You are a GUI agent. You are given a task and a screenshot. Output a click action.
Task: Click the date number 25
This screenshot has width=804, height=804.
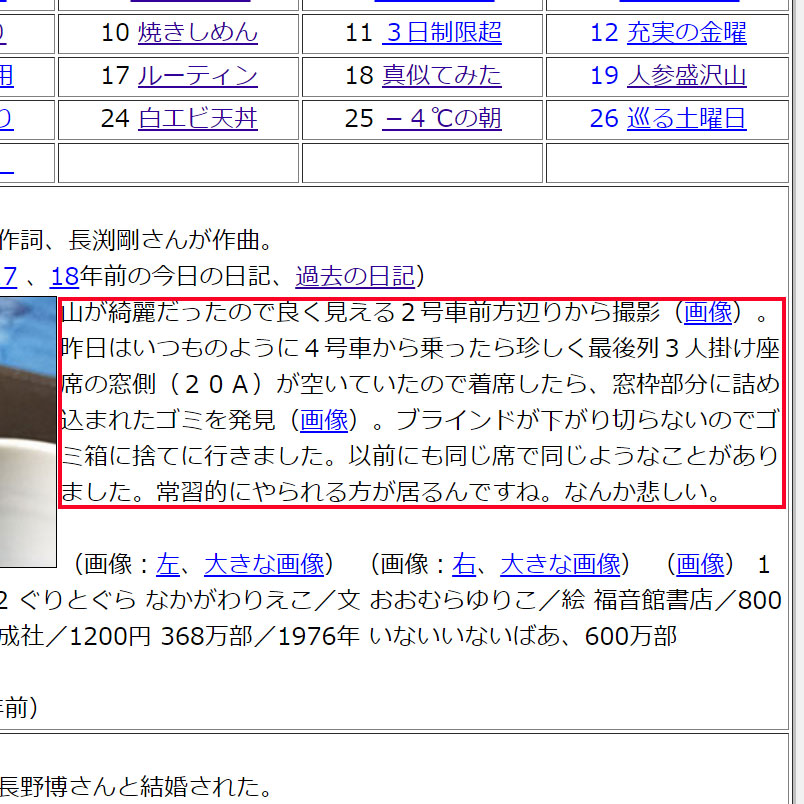click(359, 119)
